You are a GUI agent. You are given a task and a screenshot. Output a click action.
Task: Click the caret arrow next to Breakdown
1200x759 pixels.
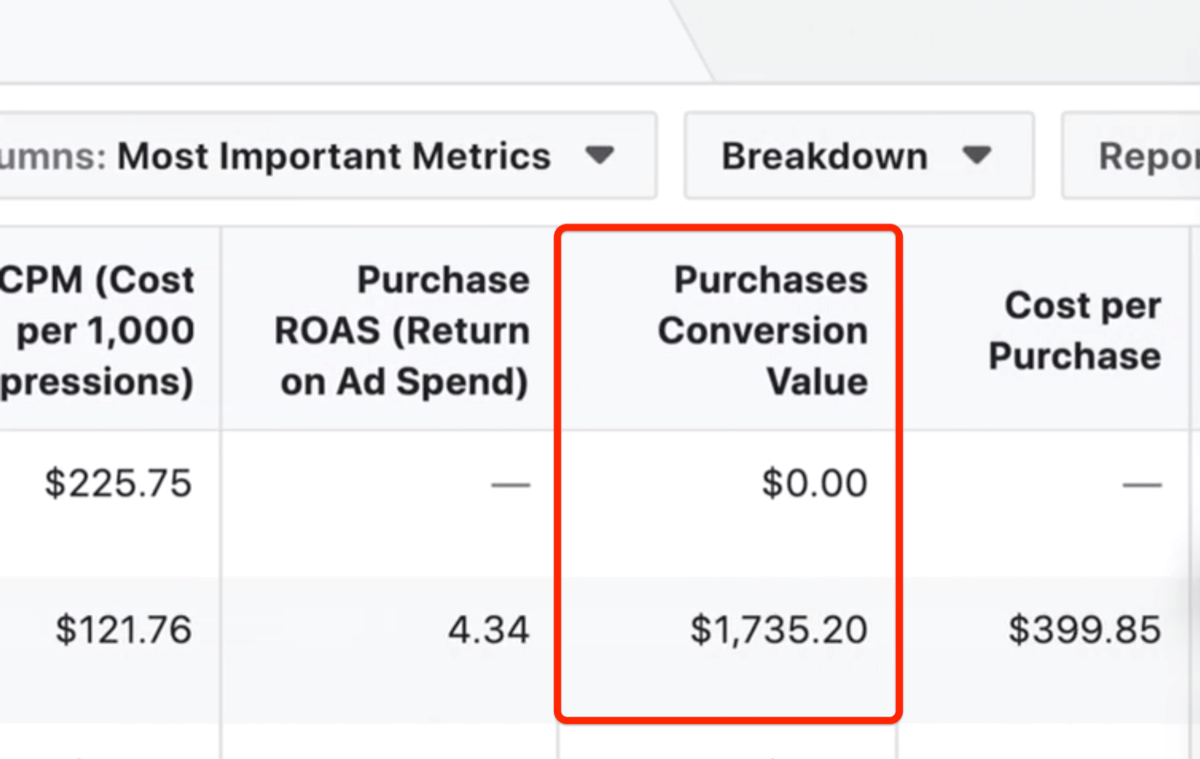click(976, 157)
